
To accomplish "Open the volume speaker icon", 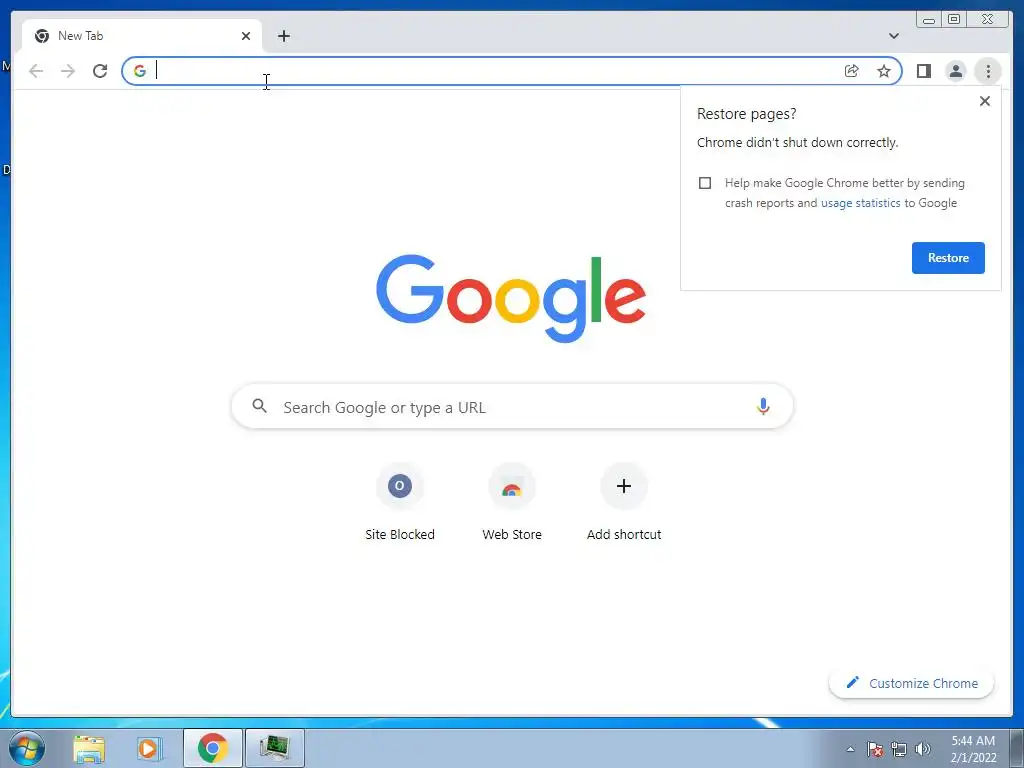I will click(x=922, y=749).
